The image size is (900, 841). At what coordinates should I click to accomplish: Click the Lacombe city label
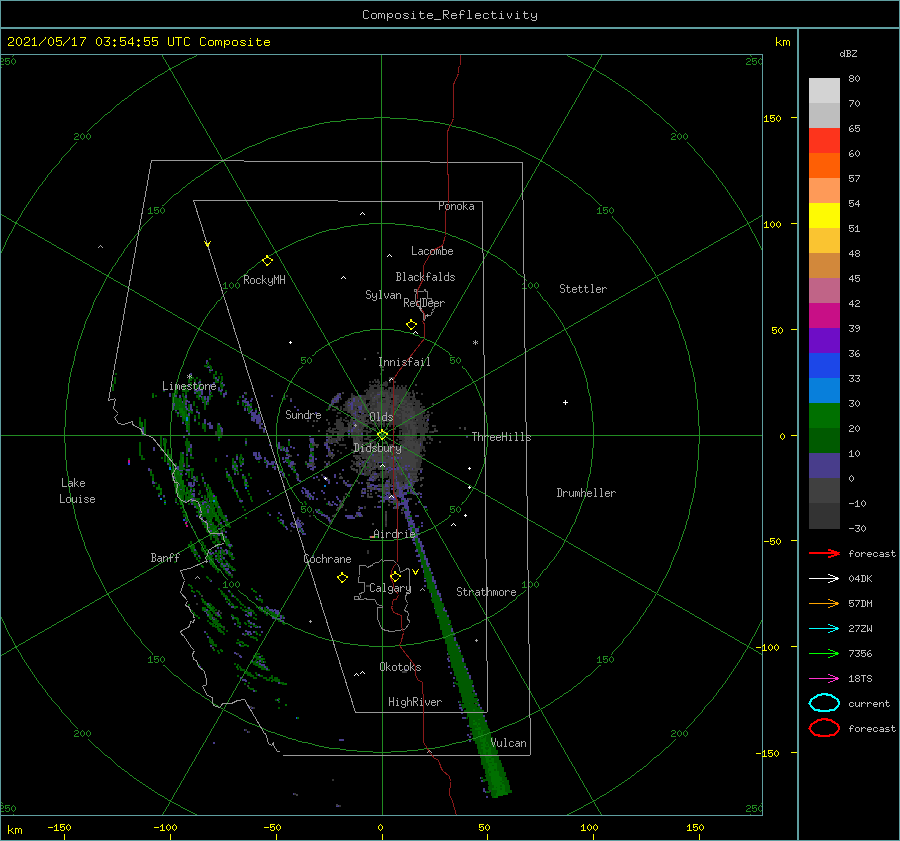432,251
